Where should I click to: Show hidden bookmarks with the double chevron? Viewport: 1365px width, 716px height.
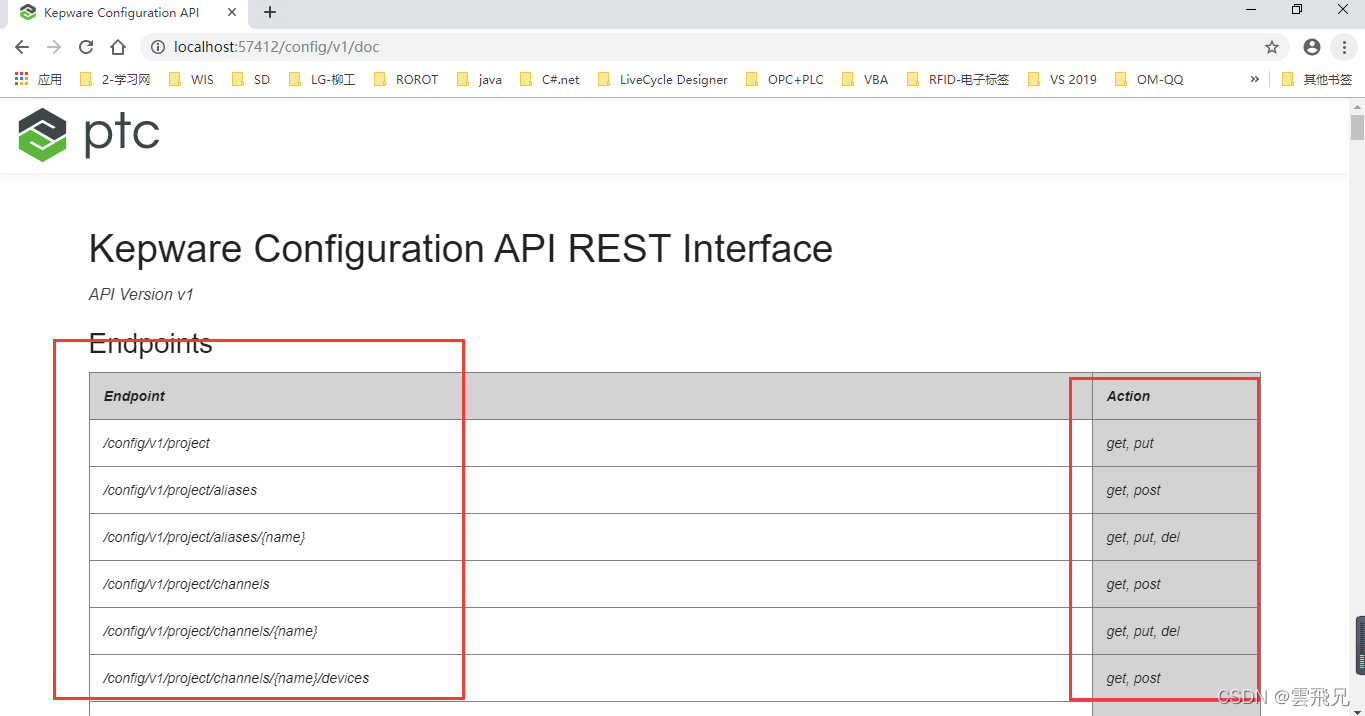(1255, 79)
